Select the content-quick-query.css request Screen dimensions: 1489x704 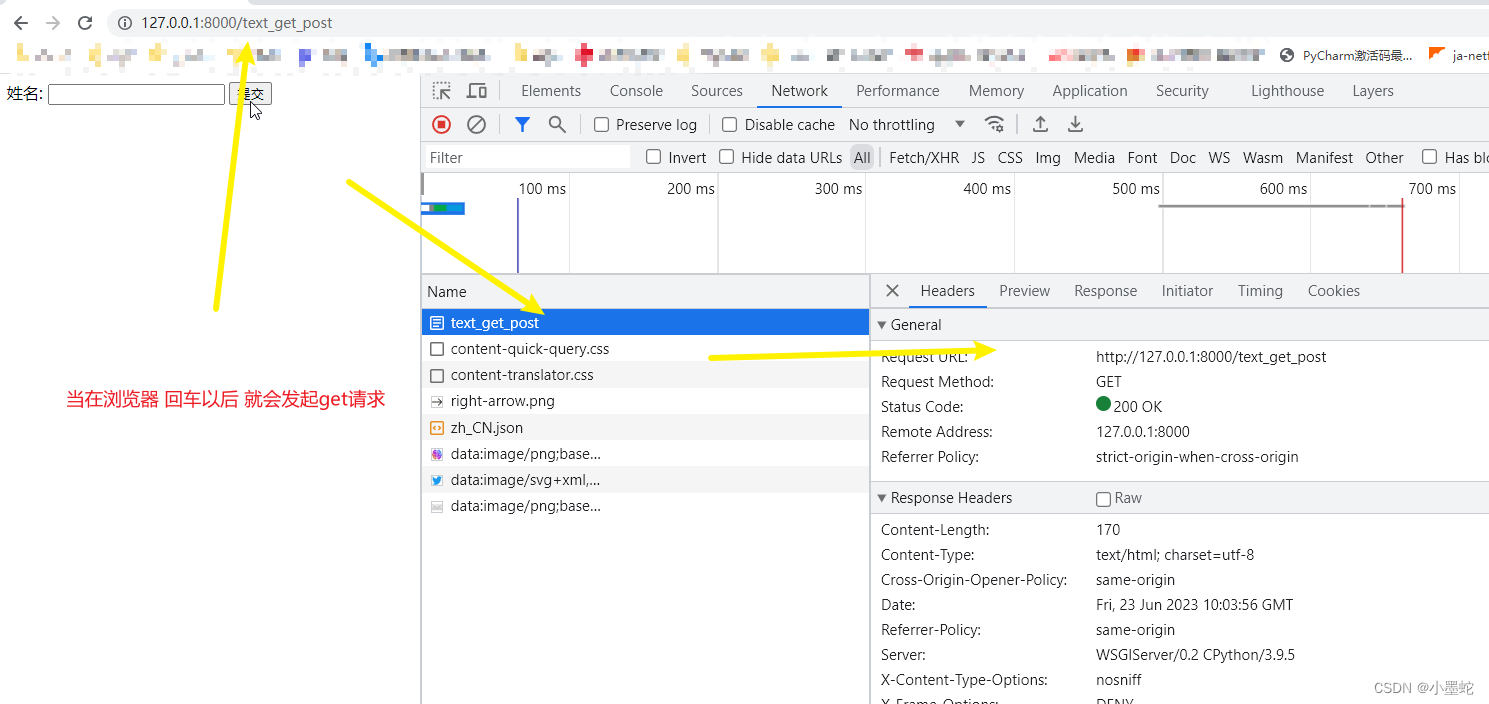[645, 349]
